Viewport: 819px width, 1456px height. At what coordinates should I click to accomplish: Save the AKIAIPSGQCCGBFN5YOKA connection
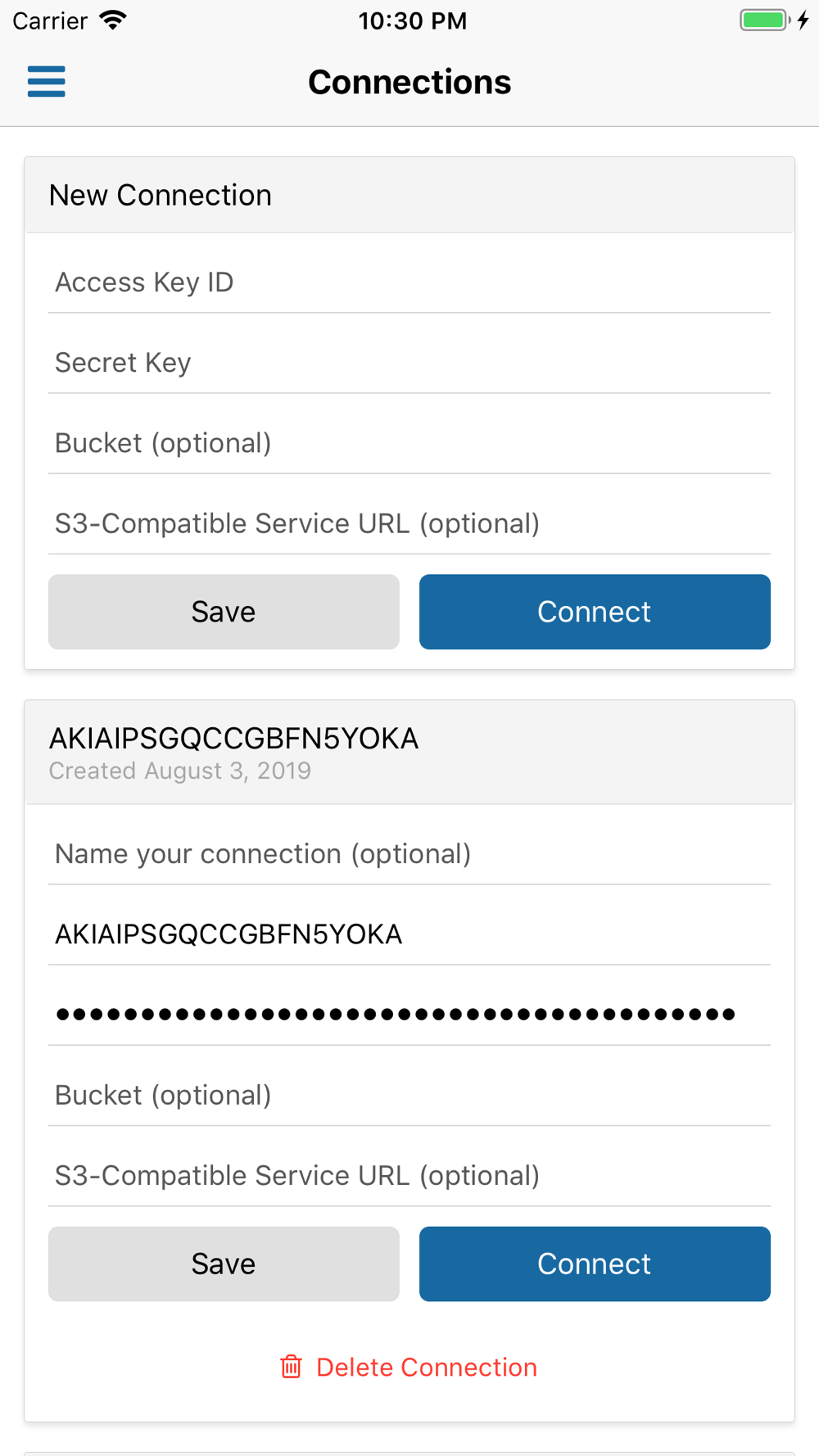pyautogui.click(x=224, y=1264)
